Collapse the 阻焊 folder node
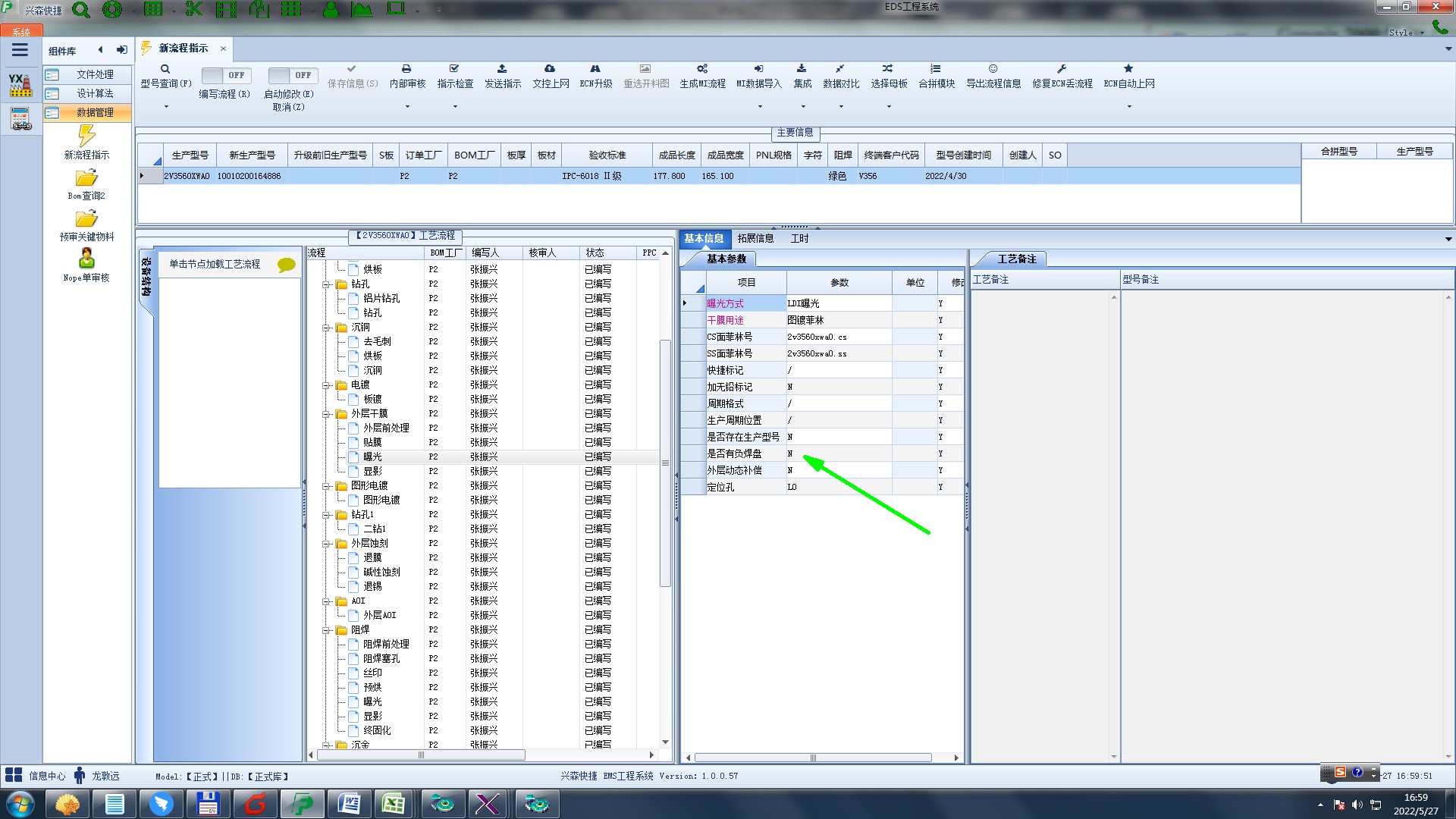Image resolution: width=1456 pixels, height=819 pixels. (x=326, y=630)
